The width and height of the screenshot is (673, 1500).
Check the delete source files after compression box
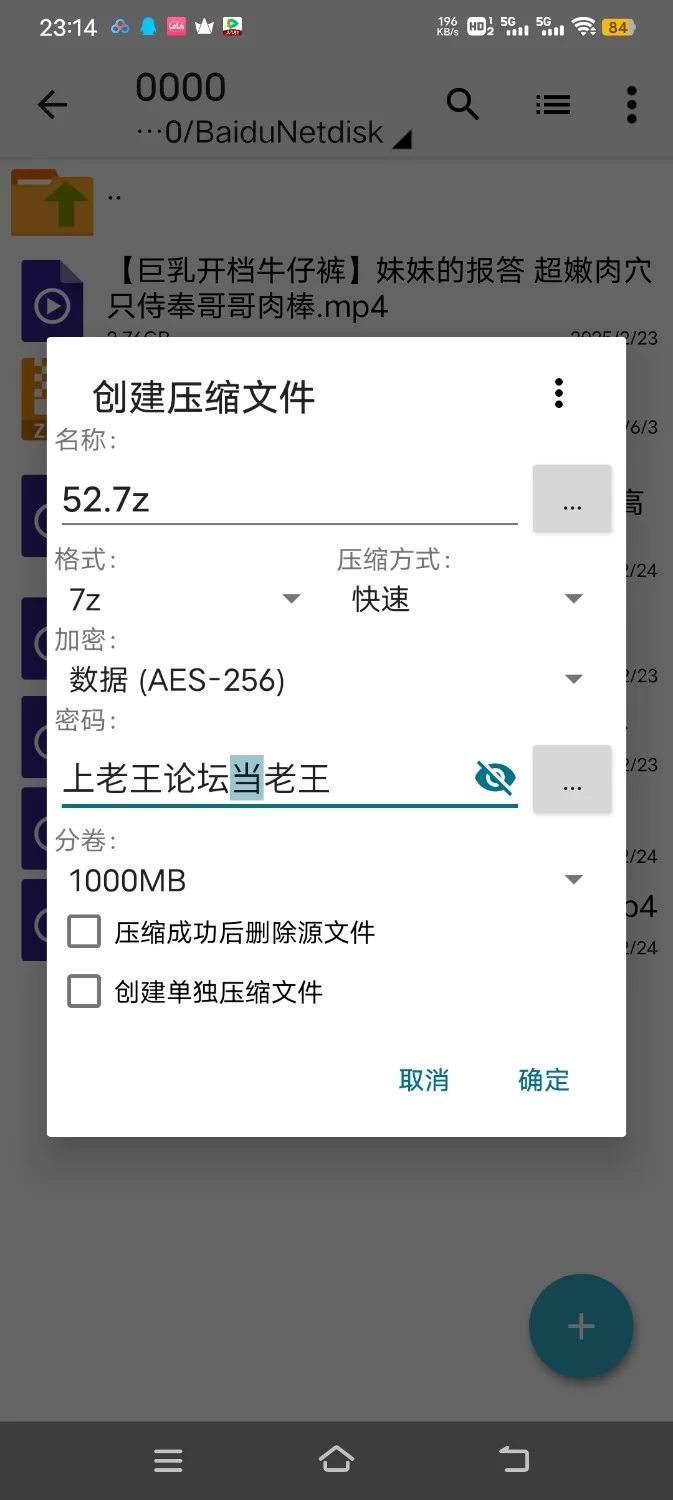click(x=84, y=932)
